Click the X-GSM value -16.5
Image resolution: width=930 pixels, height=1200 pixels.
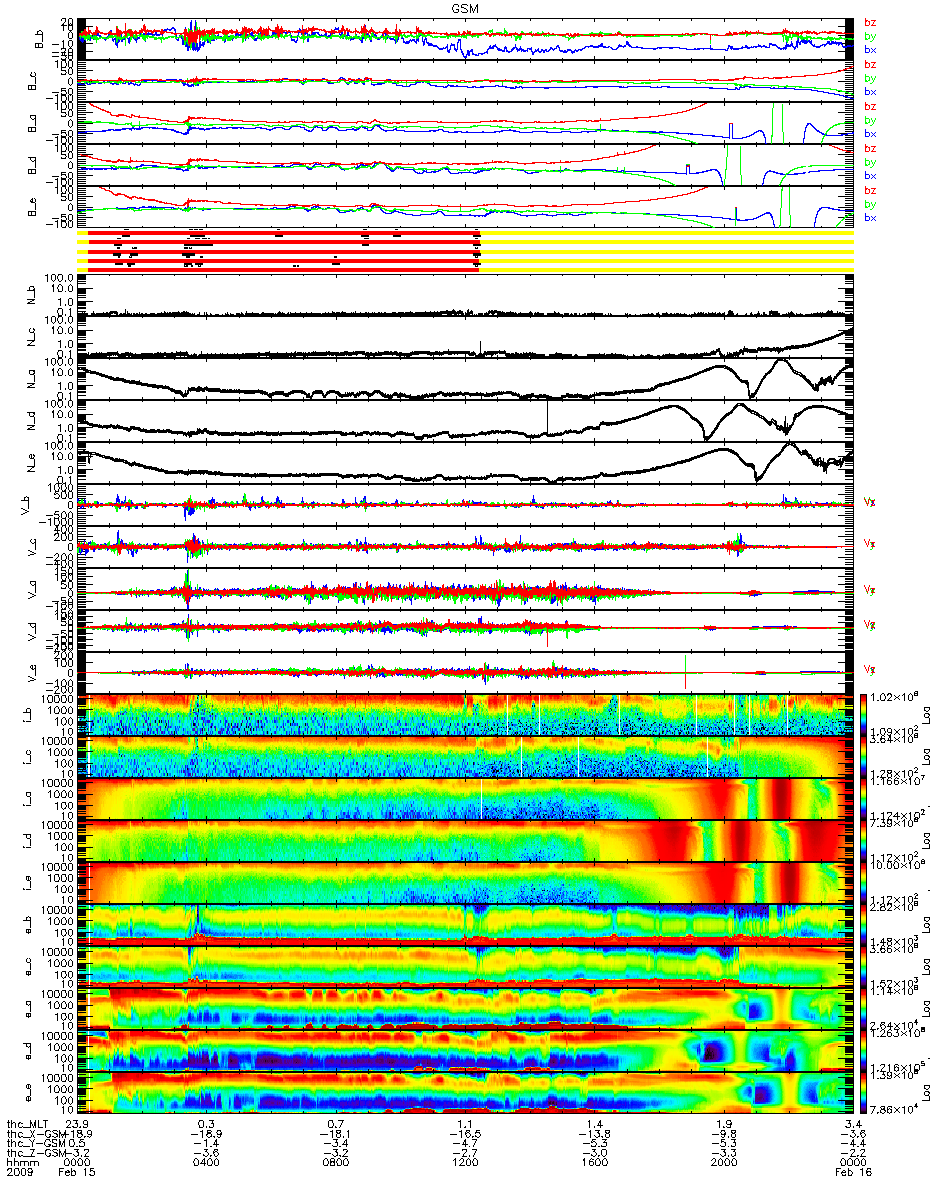tap(465, 1136)
